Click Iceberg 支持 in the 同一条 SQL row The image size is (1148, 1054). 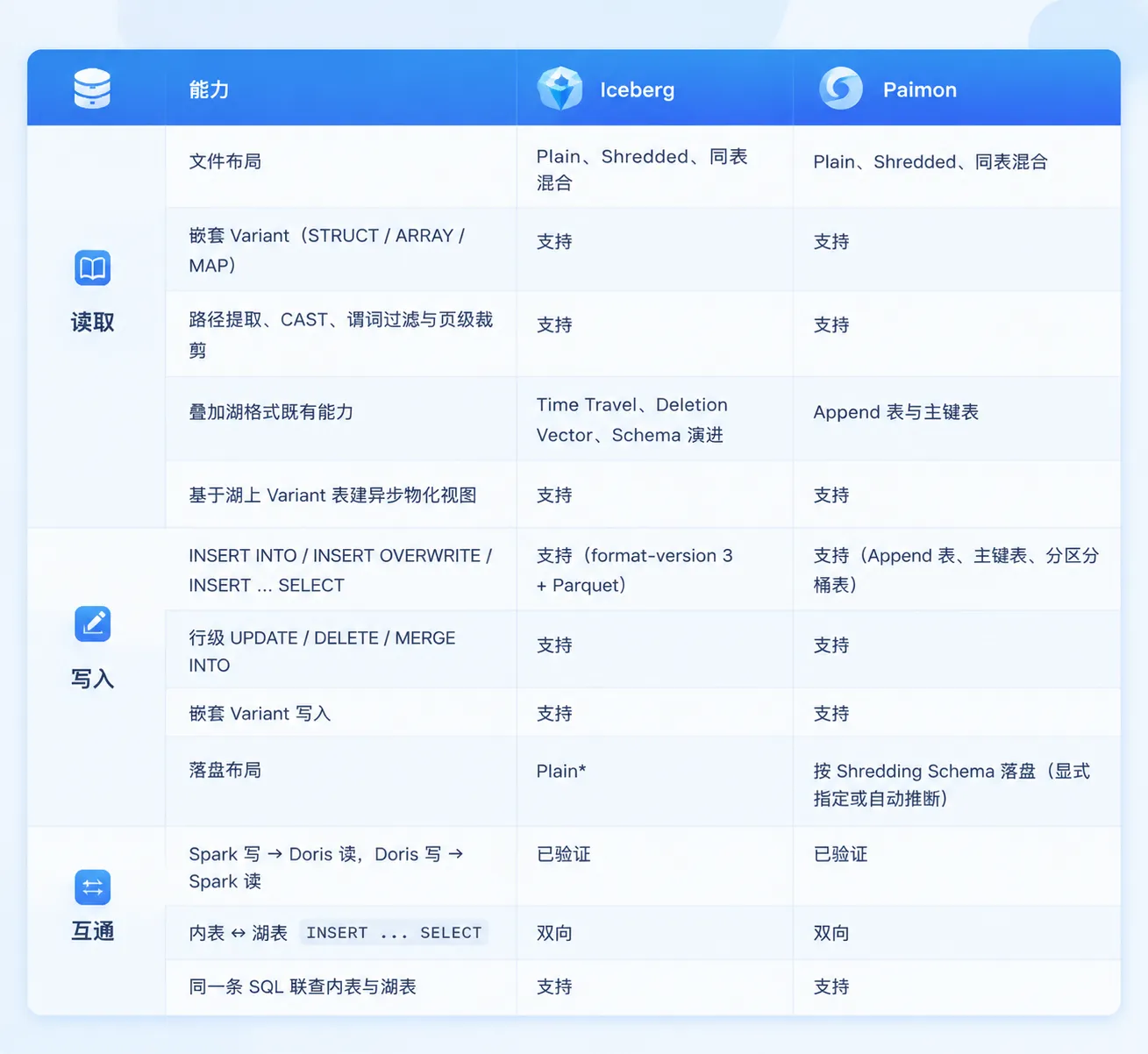point(554,986)
